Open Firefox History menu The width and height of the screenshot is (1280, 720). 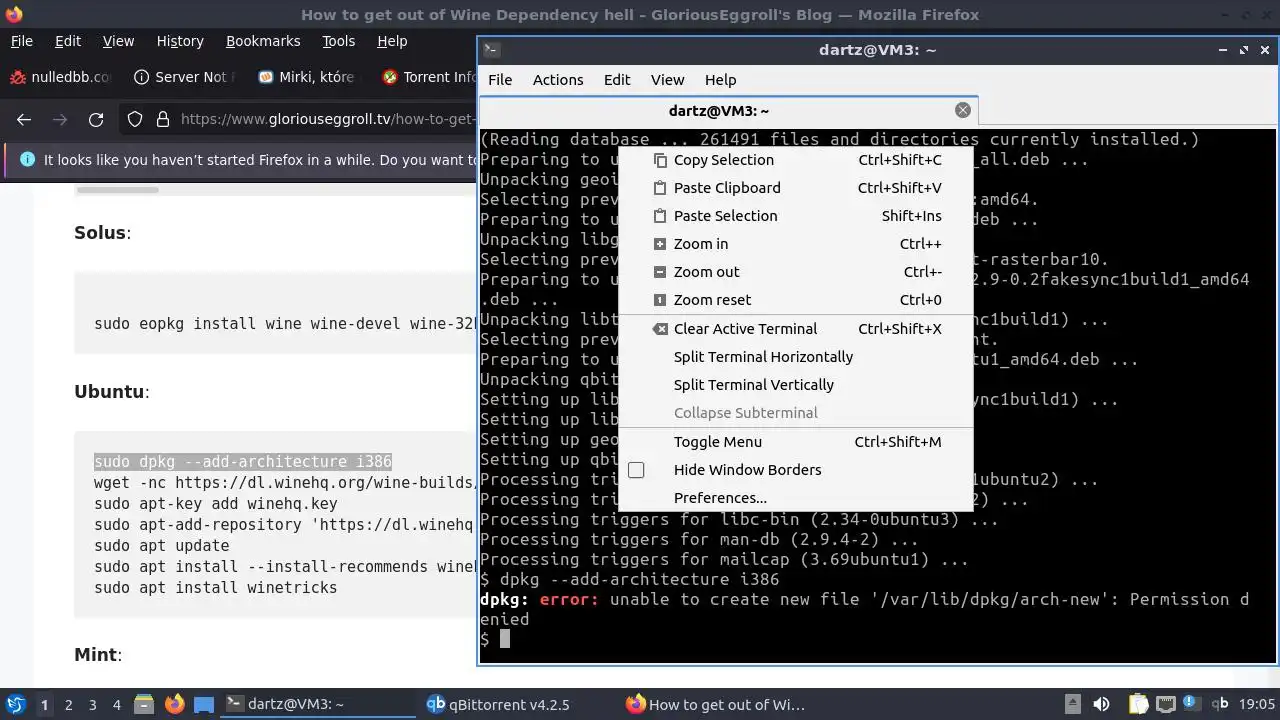180,41
